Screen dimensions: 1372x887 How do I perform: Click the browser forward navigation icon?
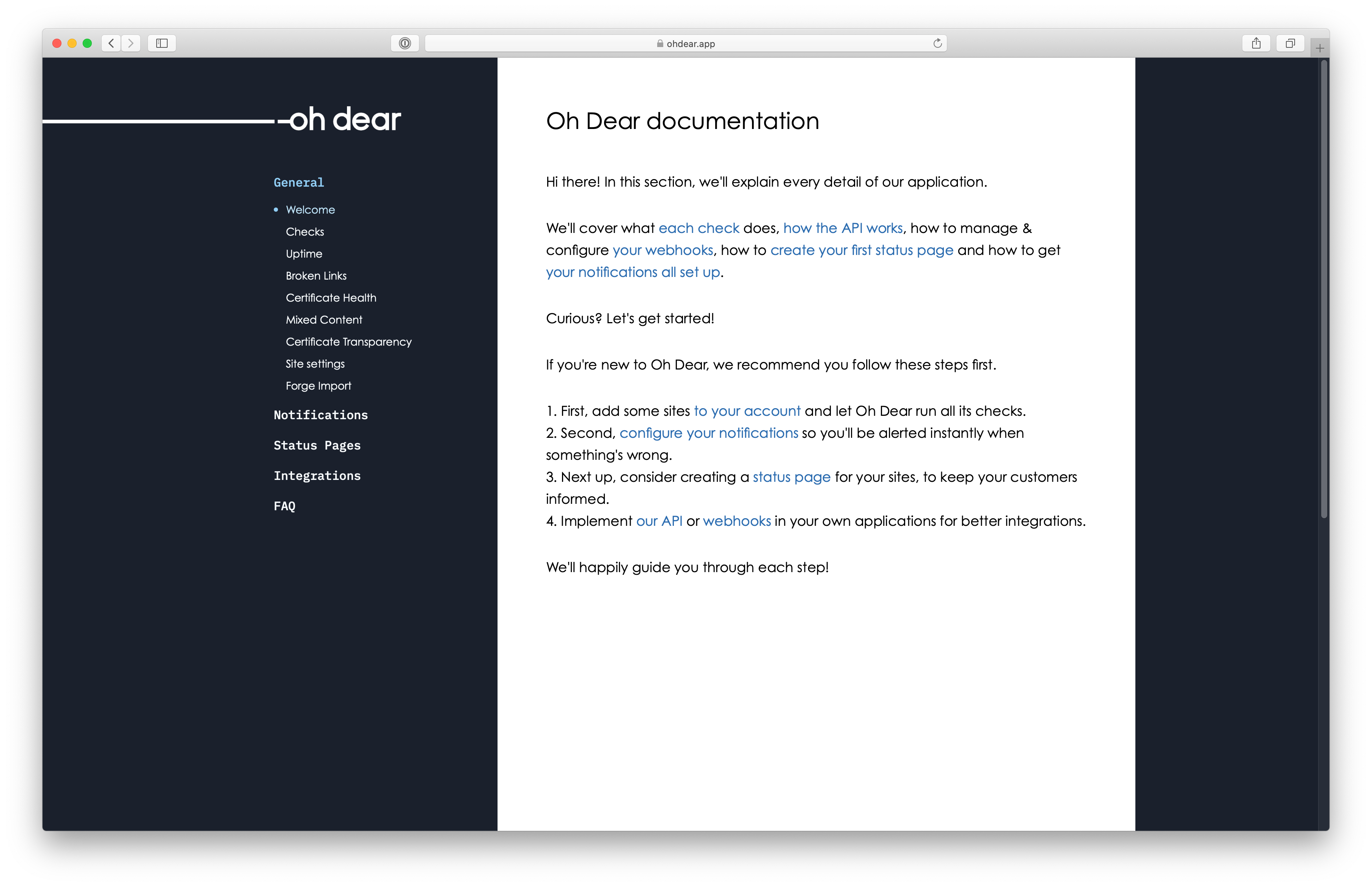(130, 43)
